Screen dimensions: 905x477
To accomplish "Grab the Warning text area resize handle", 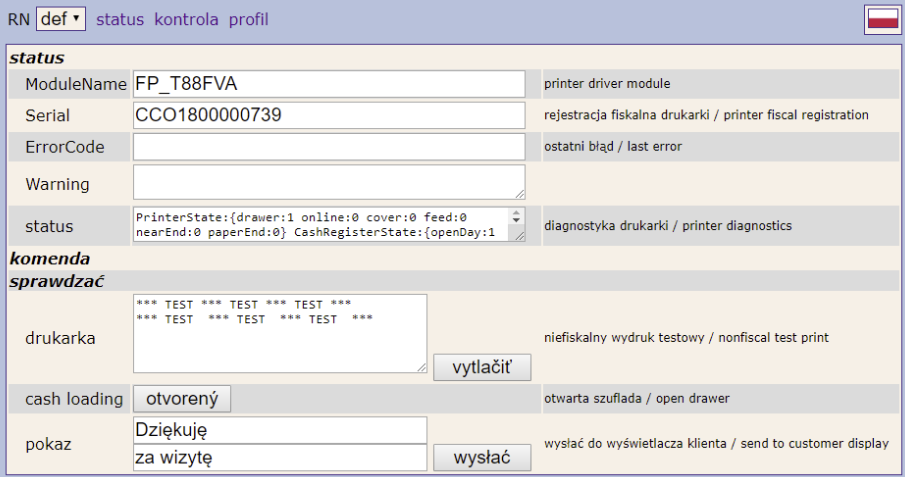I will coord(520,194).
